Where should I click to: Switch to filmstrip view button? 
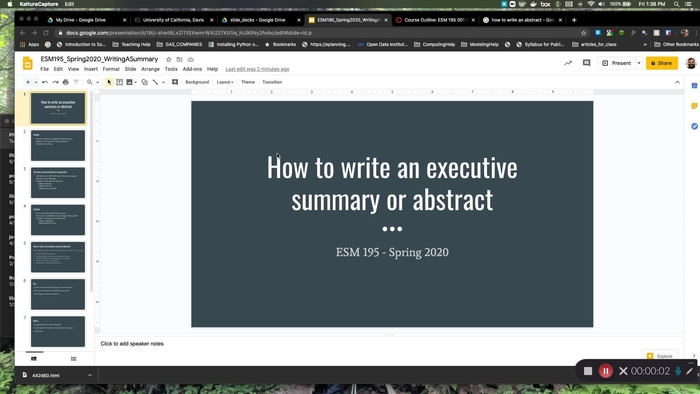point(34,359)
